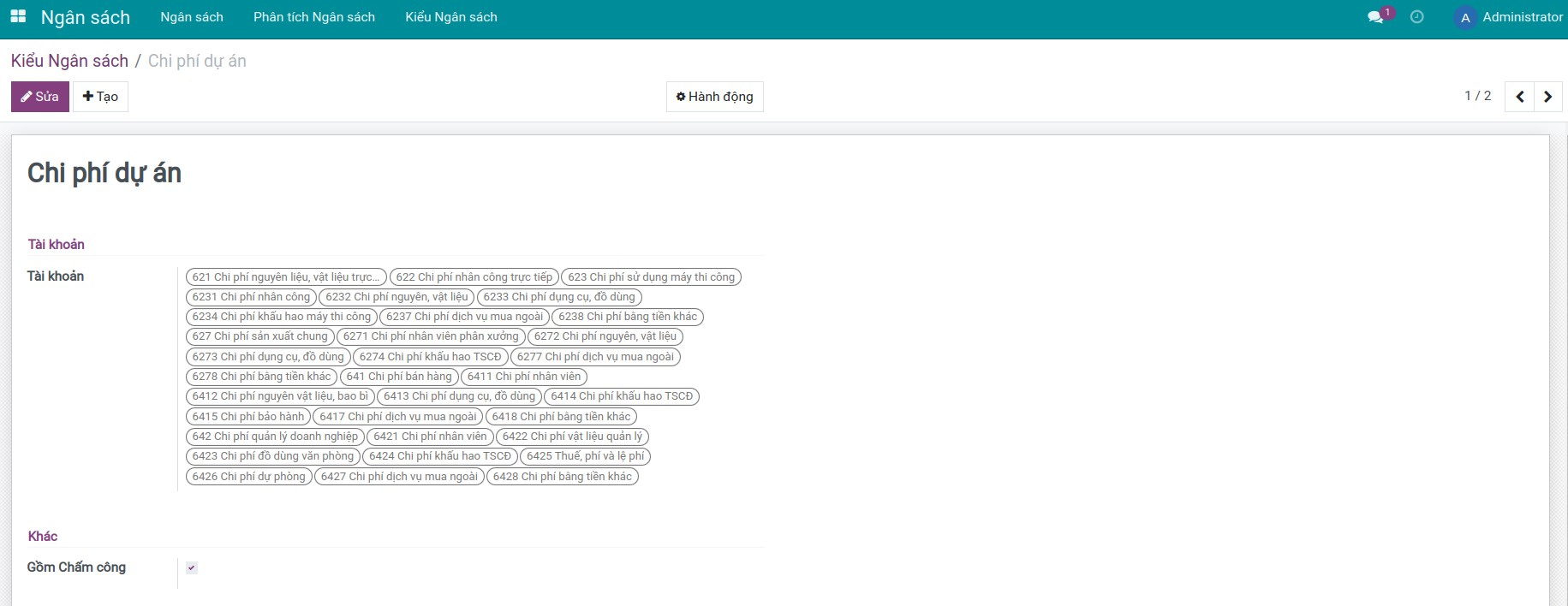Screen dimensions: 1568x606
Task: Click tag 6425 Thuế, phí và lệ phí
Action: [585, 456]
